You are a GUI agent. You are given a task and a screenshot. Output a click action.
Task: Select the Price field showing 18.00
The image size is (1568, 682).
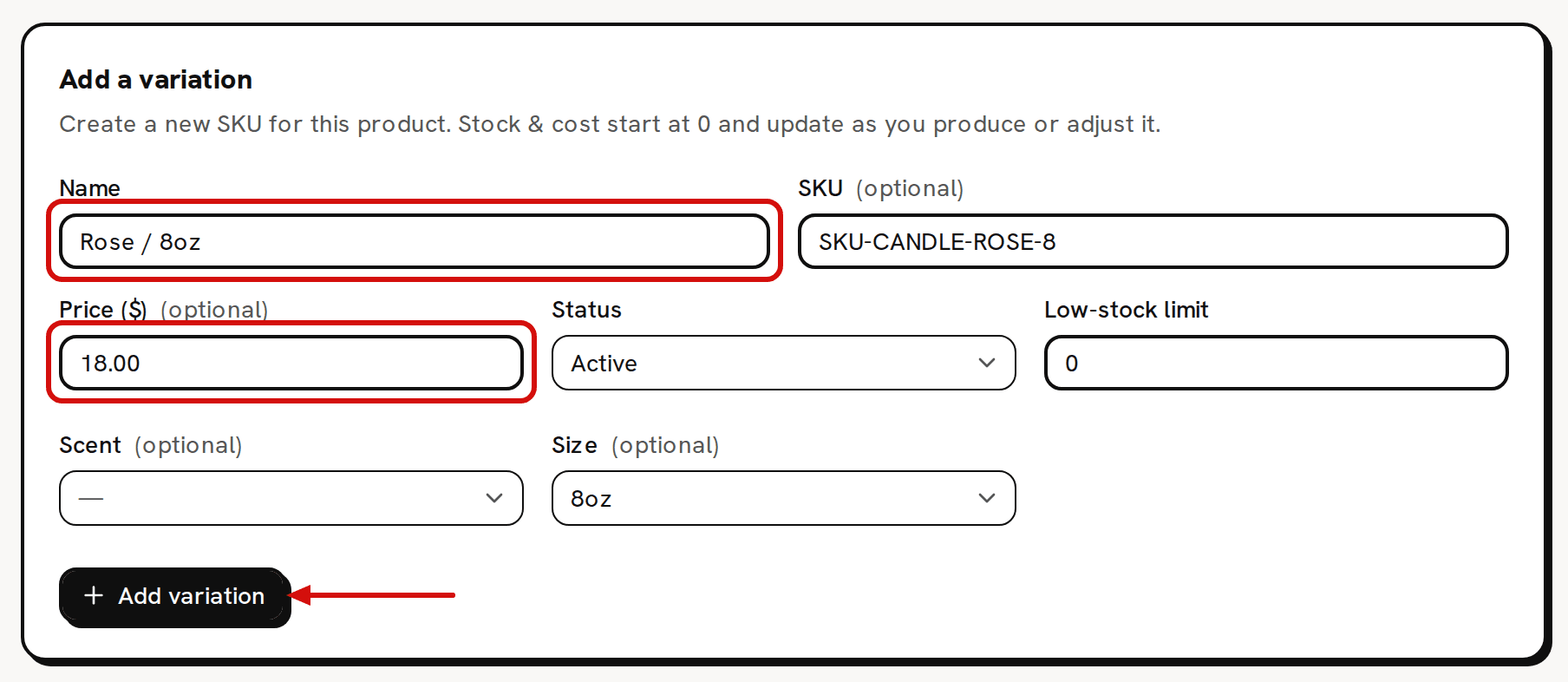(291, 363)
